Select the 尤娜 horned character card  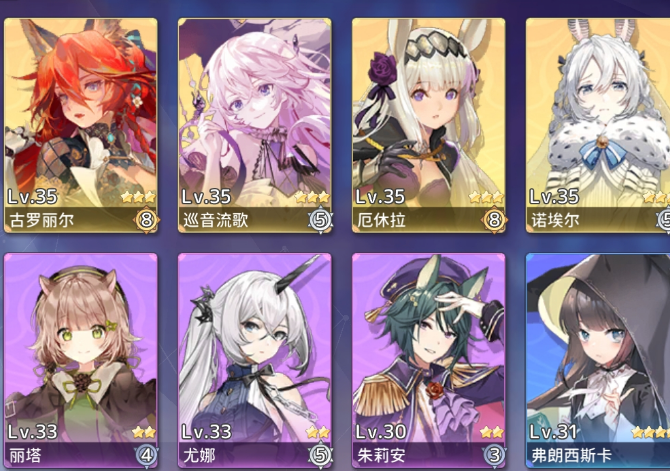pos(255,360)
